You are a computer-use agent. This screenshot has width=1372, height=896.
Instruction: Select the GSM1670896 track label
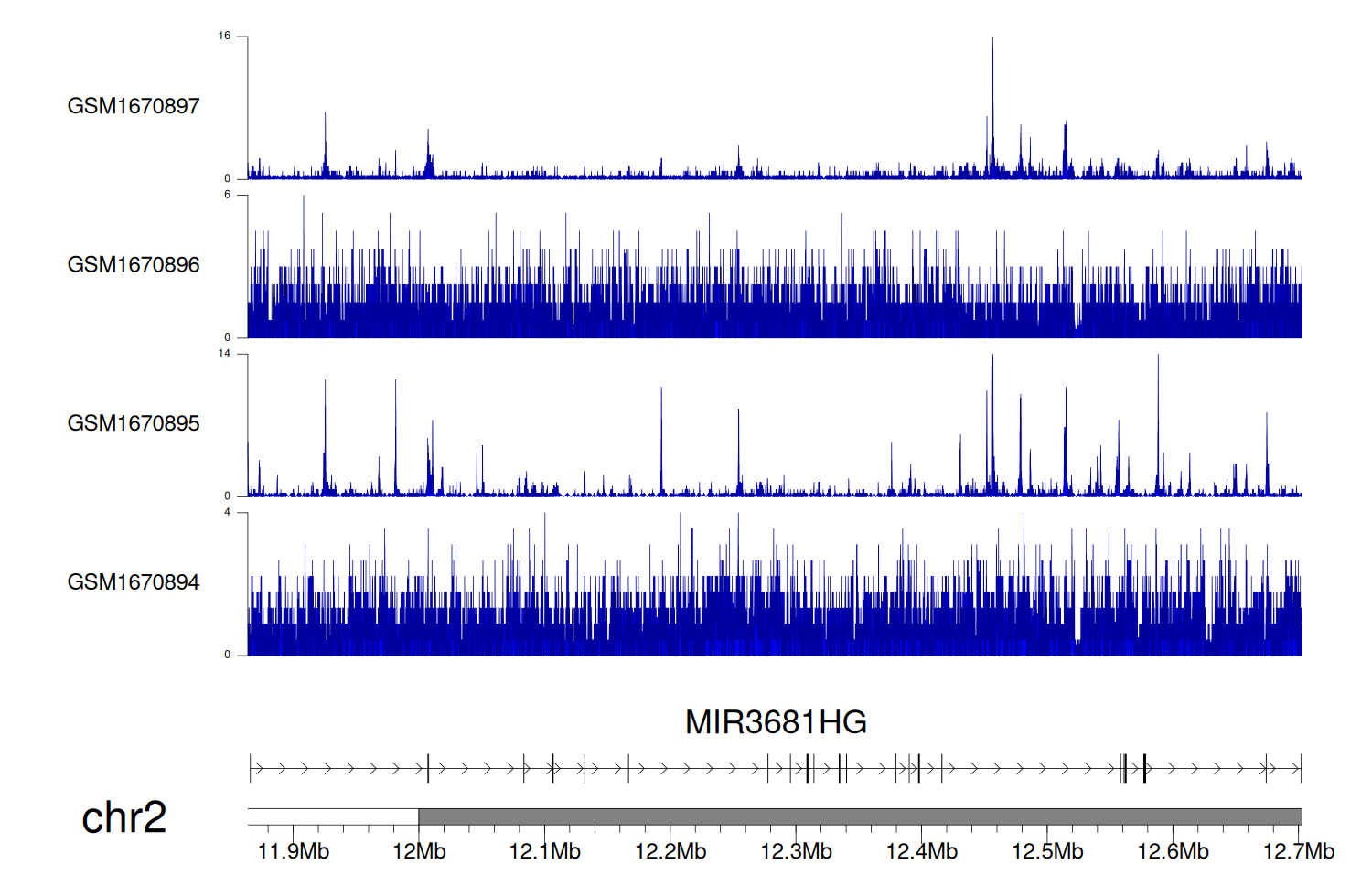134,265
